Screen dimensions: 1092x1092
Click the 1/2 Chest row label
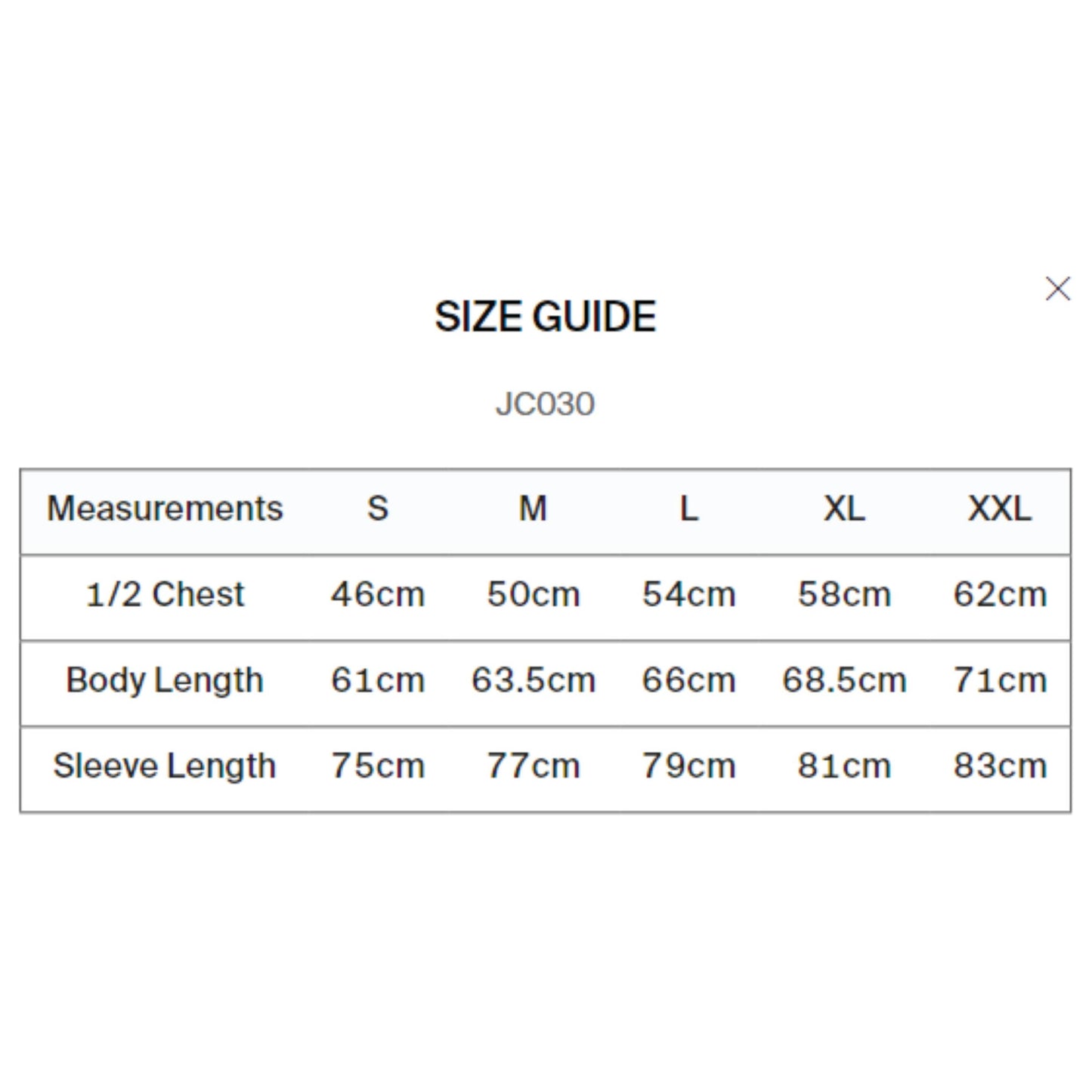coord(165,595)
